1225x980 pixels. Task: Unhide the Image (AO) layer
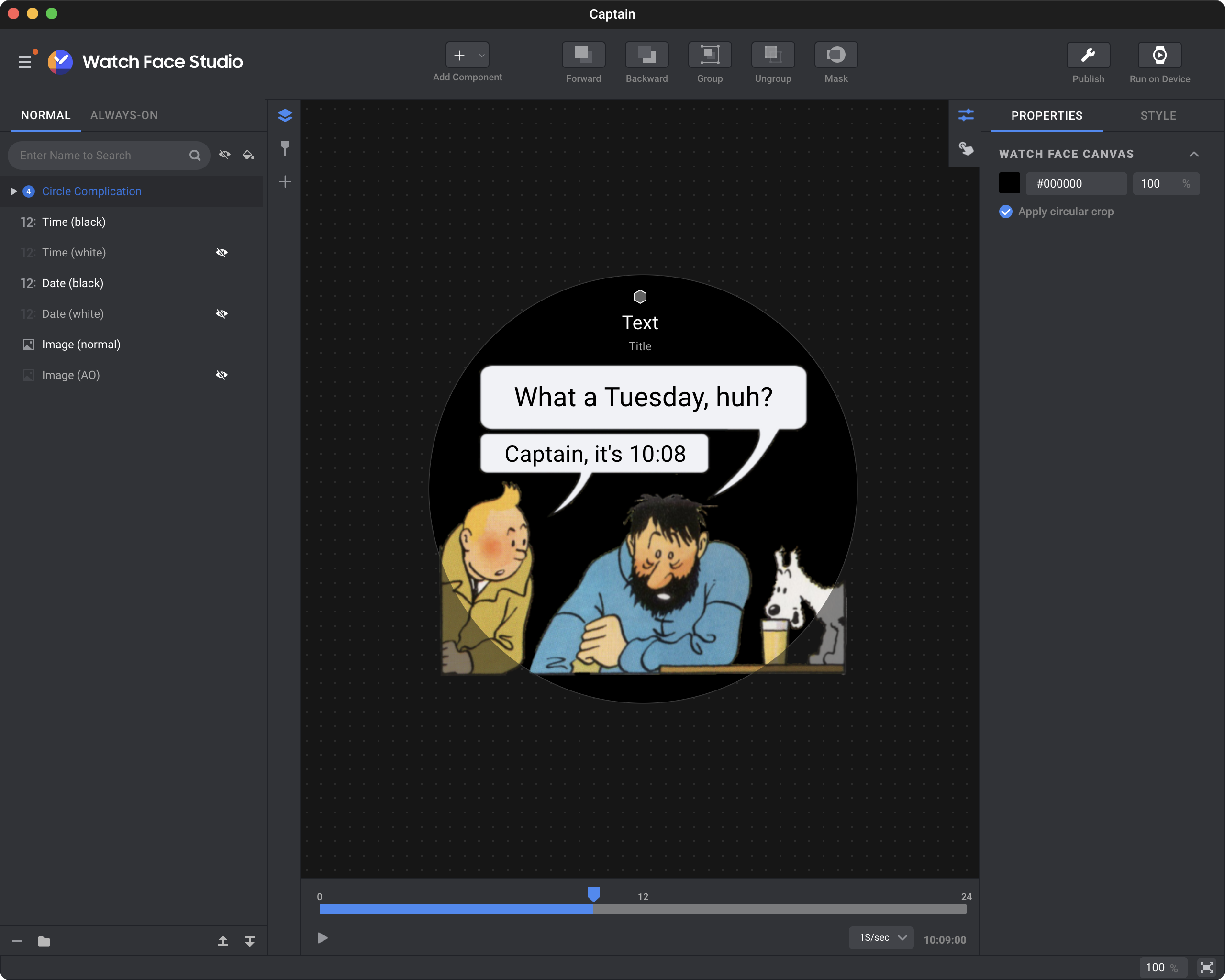[x=222, y=375]
